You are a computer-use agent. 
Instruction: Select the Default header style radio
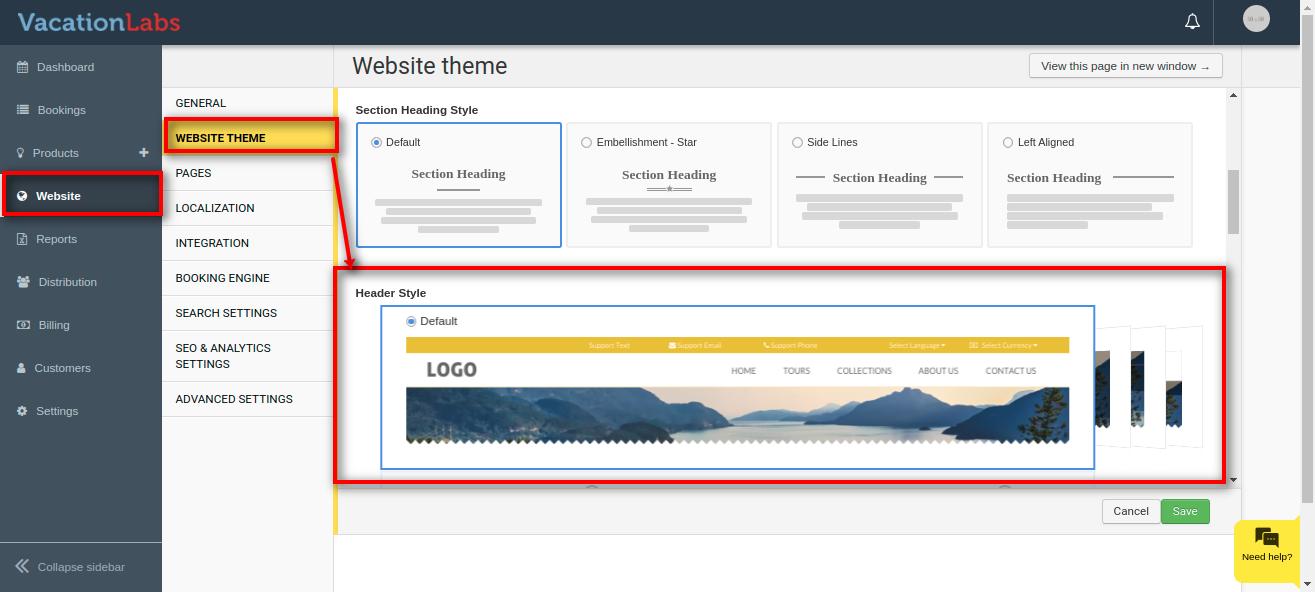click(411, 321)
